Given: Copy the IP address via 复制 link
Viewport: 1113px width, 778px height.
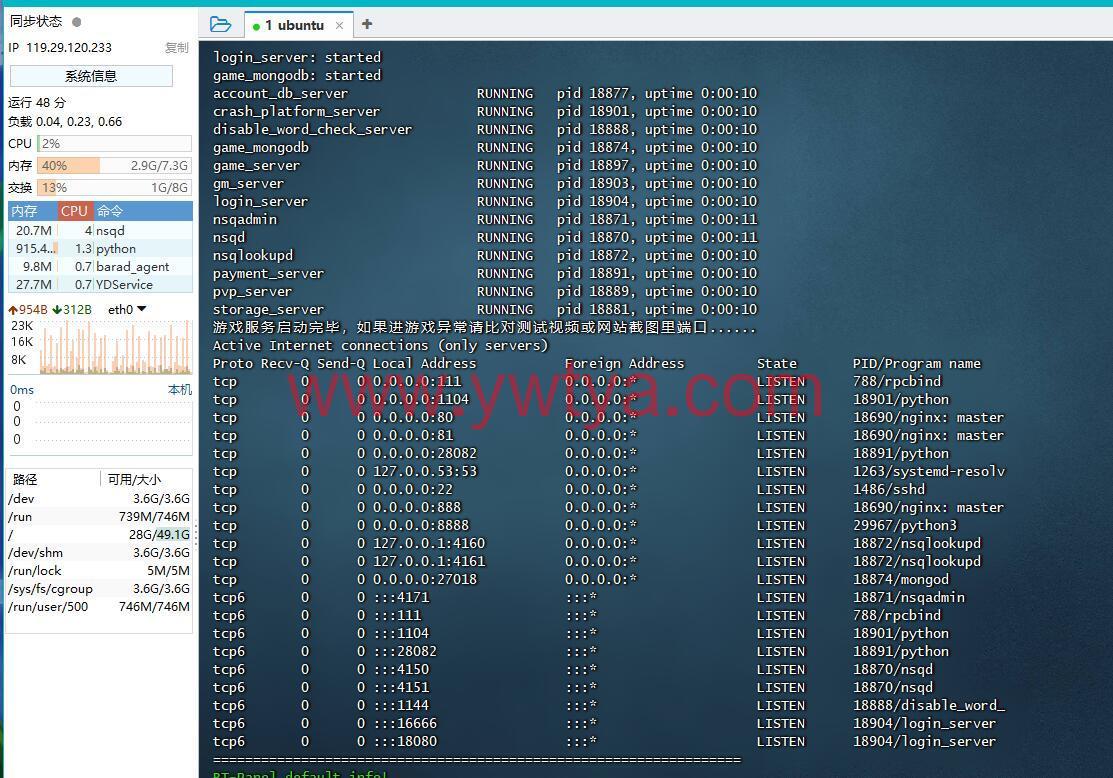Looking at the screenshot, I should [x=176, y=47].
